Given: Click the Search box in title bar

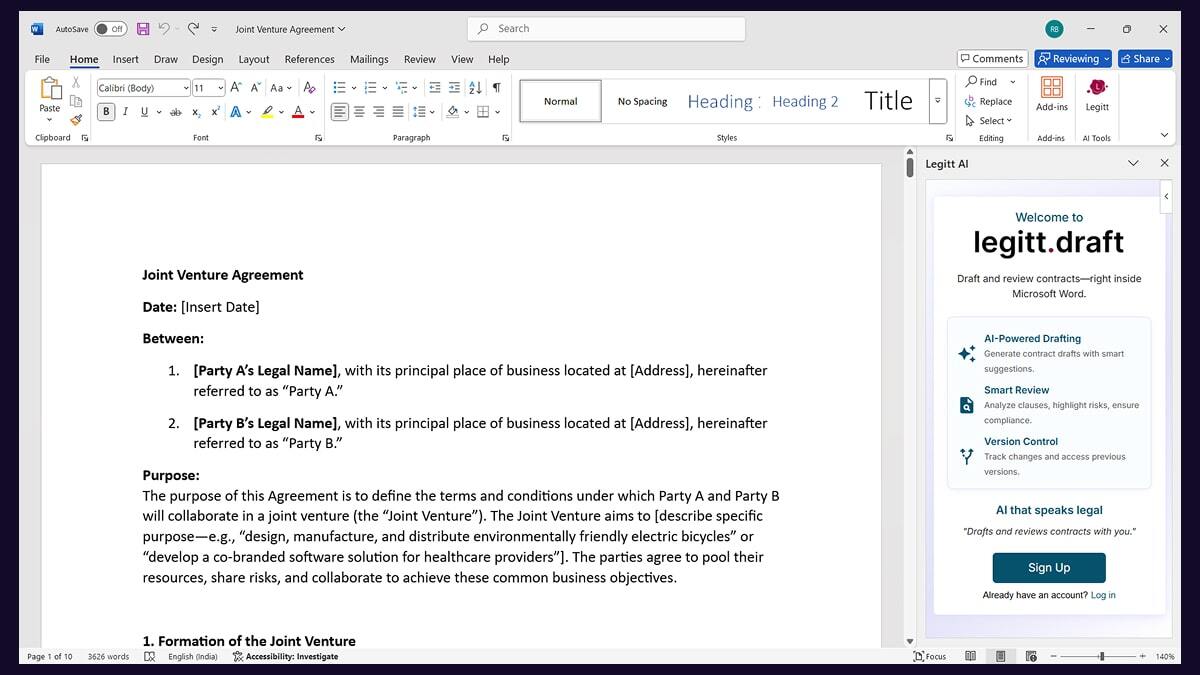Looking at the screenshot, I should (x=606, y=29).
